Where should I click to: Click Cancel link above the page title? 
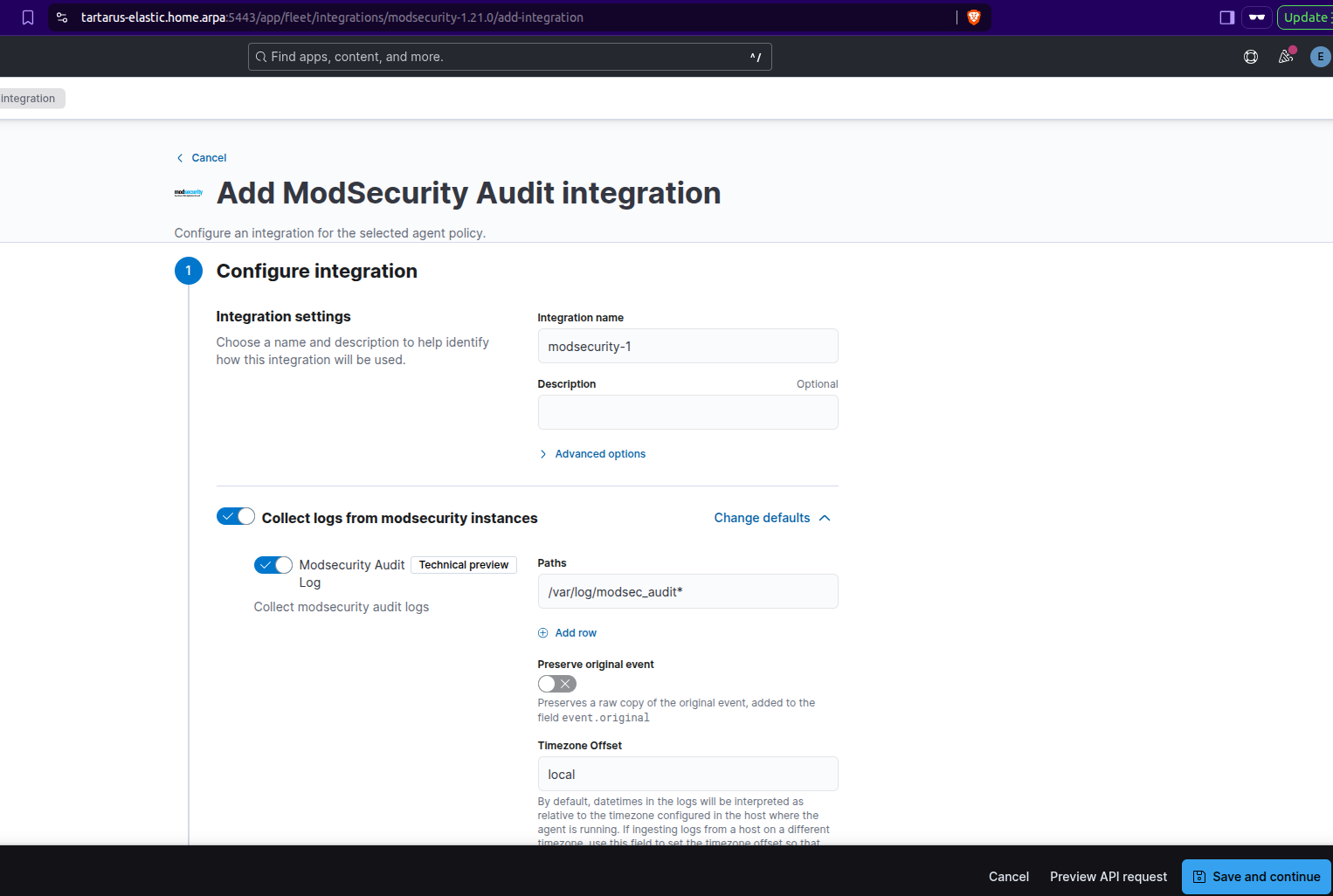pyautogui.click(x=208, y=158)
